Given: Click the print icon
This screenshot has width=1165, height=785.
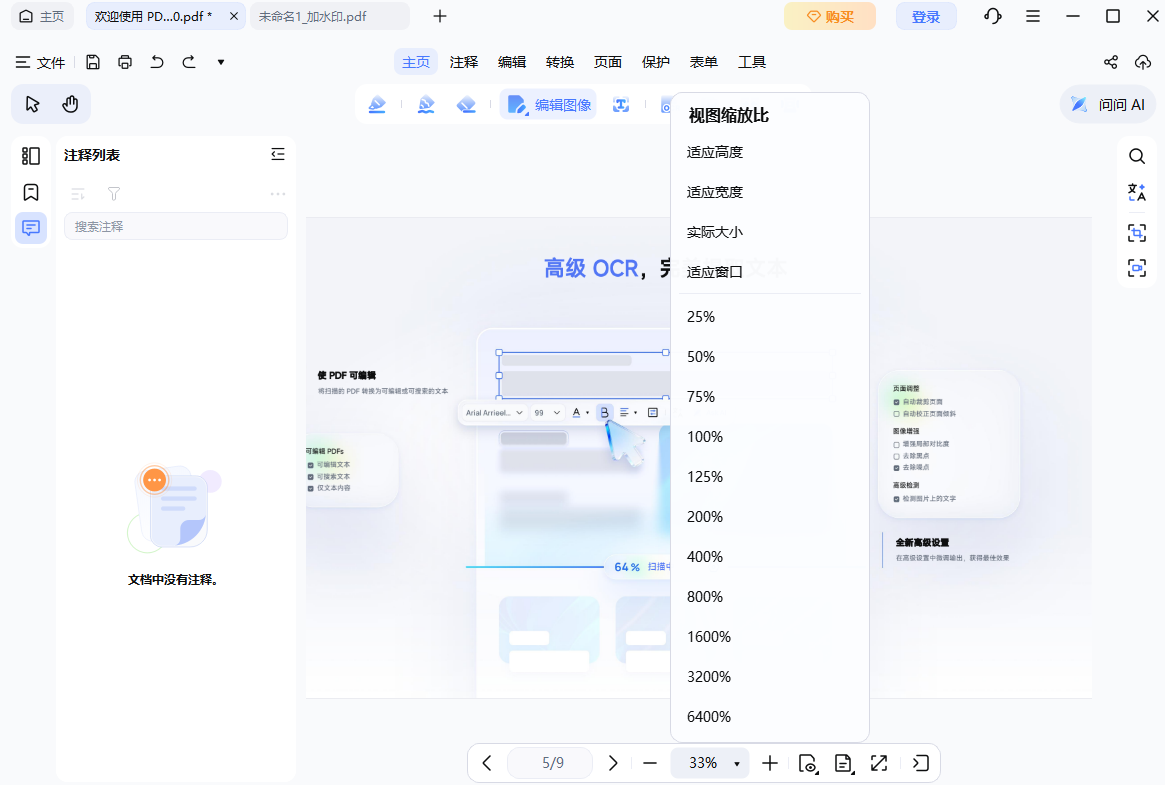Looking at the screenshot, I should click(125, 62).
